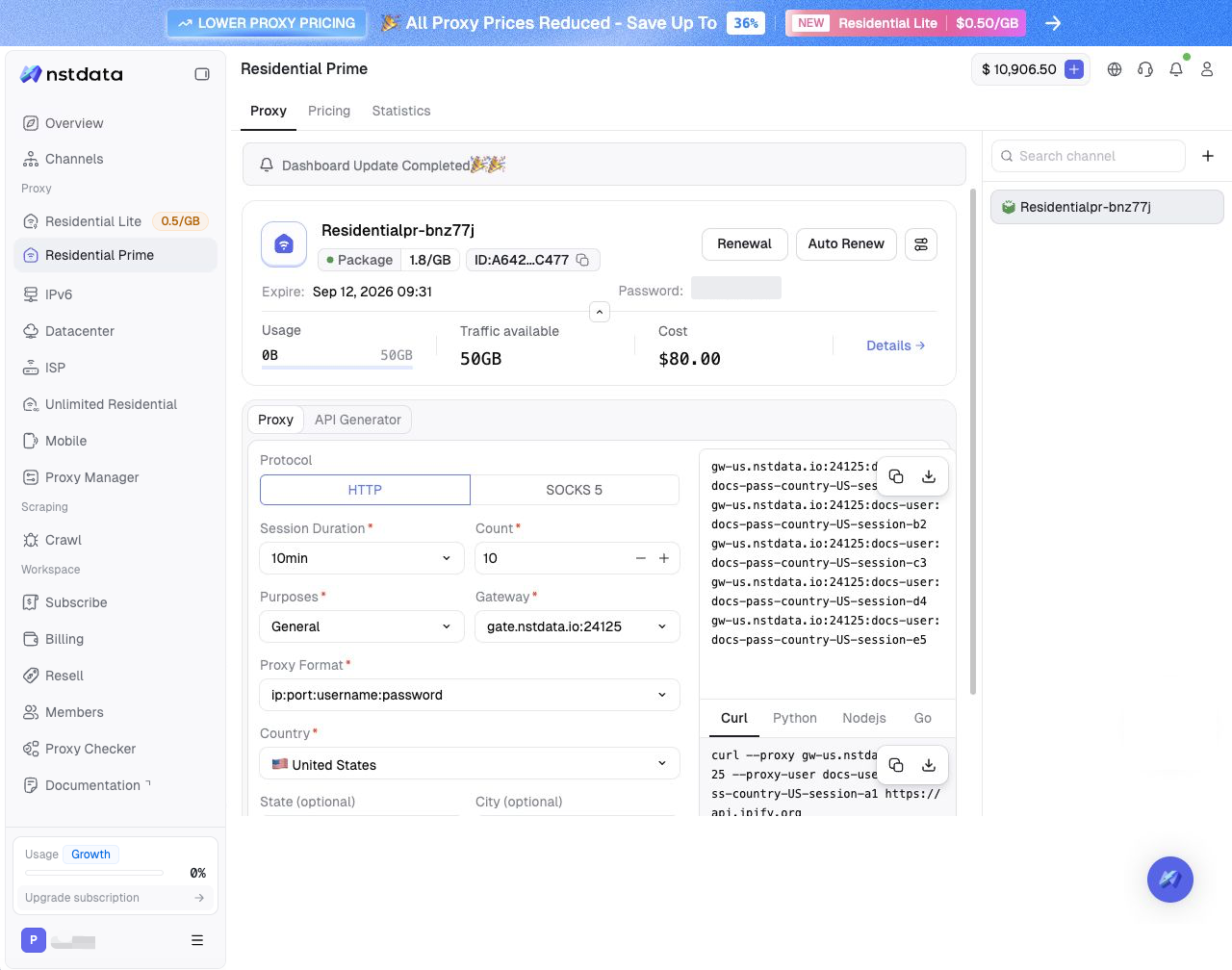Image resolution: width=1232 pixels, height=970 pixels.
Task: Open the Proxy Format dropdown
Action: click(x=470, y=695)
